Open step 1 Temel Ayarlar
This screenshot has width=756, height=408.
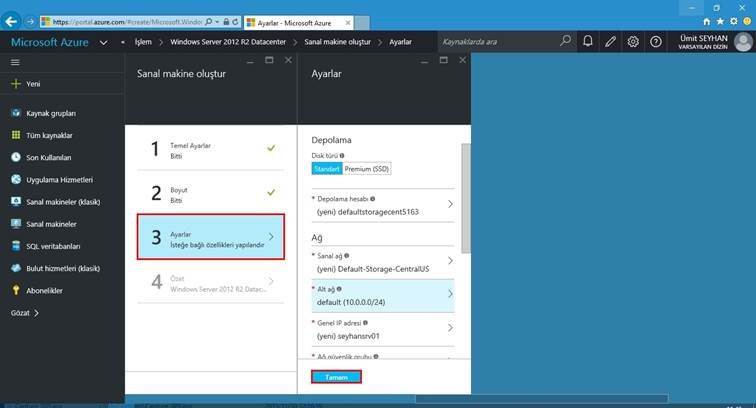tap(211, 149)
